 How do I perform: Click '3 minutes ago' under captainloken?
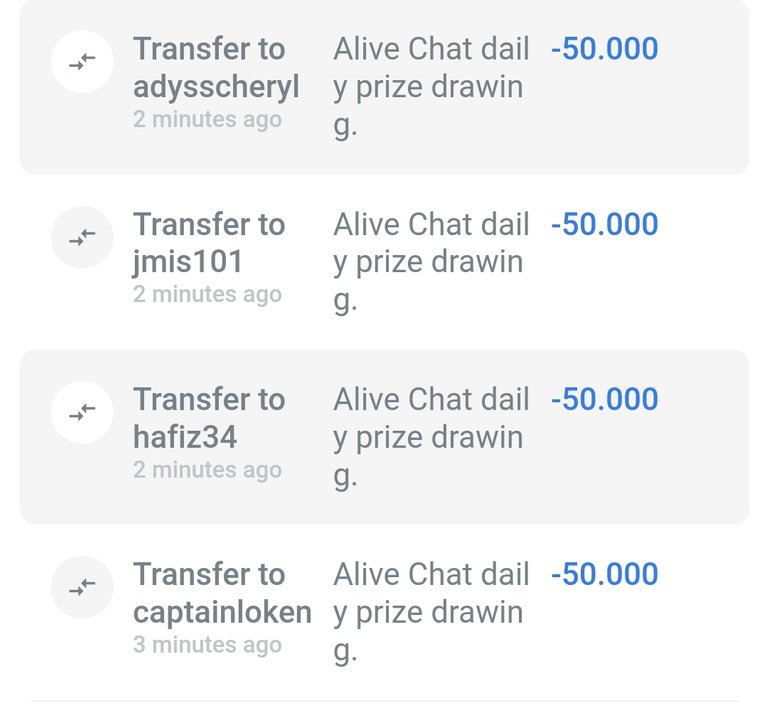(207, 644)
